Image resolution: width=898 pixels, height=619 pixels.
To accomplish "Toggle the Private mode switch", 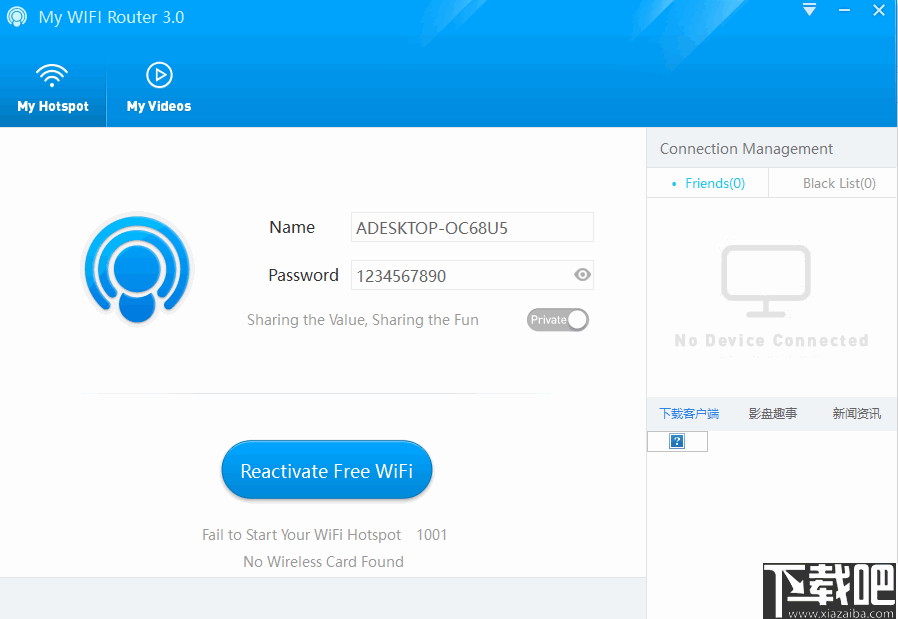I will coord(557,319).
